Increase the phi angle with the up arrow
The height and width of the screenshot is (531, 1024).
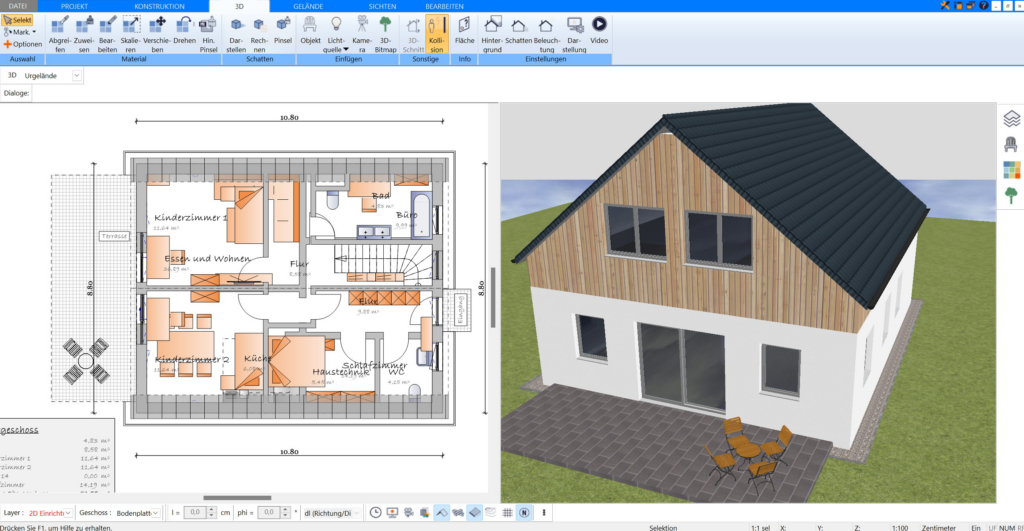coord(285,510)
